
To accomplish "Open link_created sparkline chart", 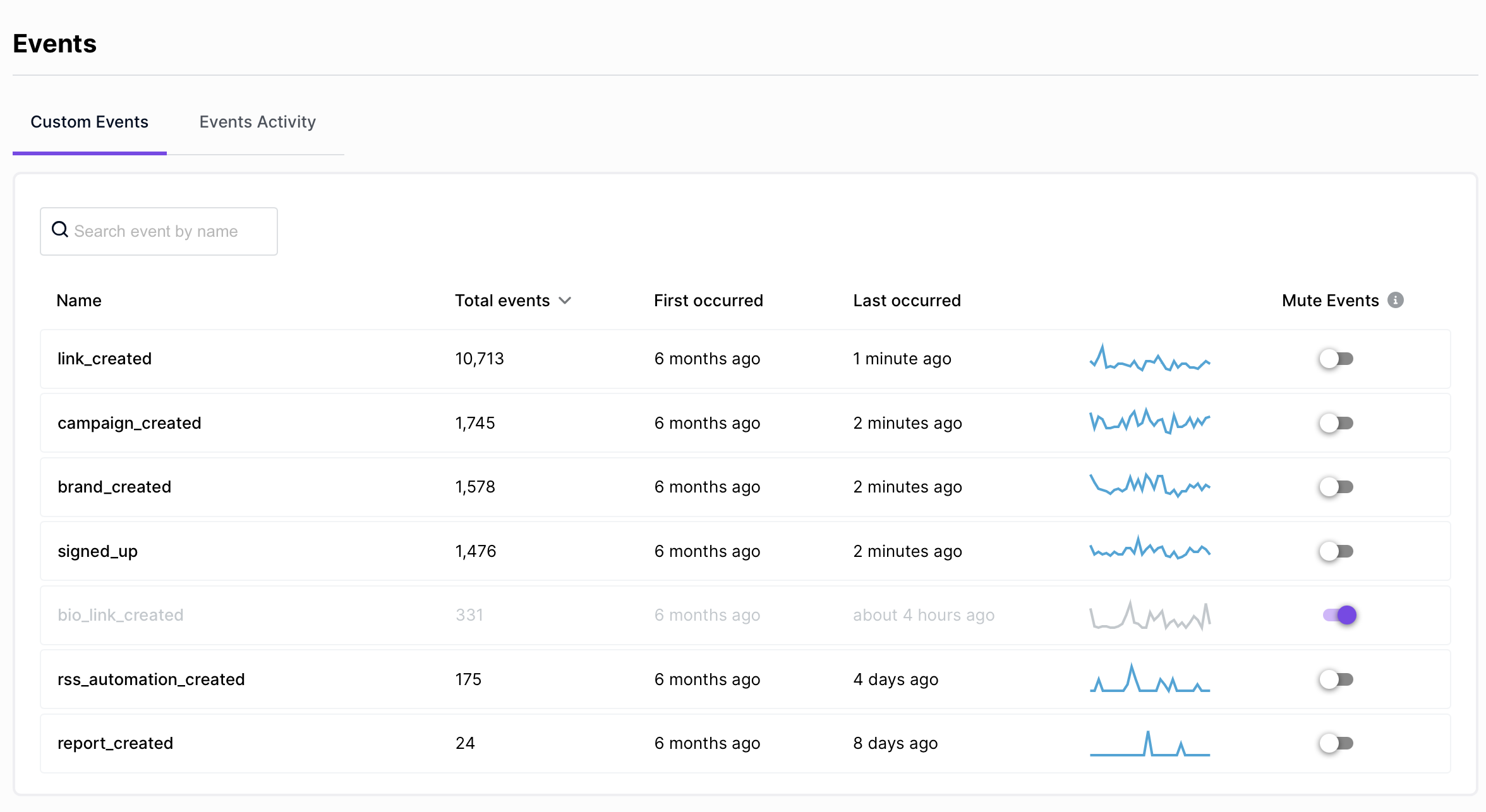I will click(1150, 357).
